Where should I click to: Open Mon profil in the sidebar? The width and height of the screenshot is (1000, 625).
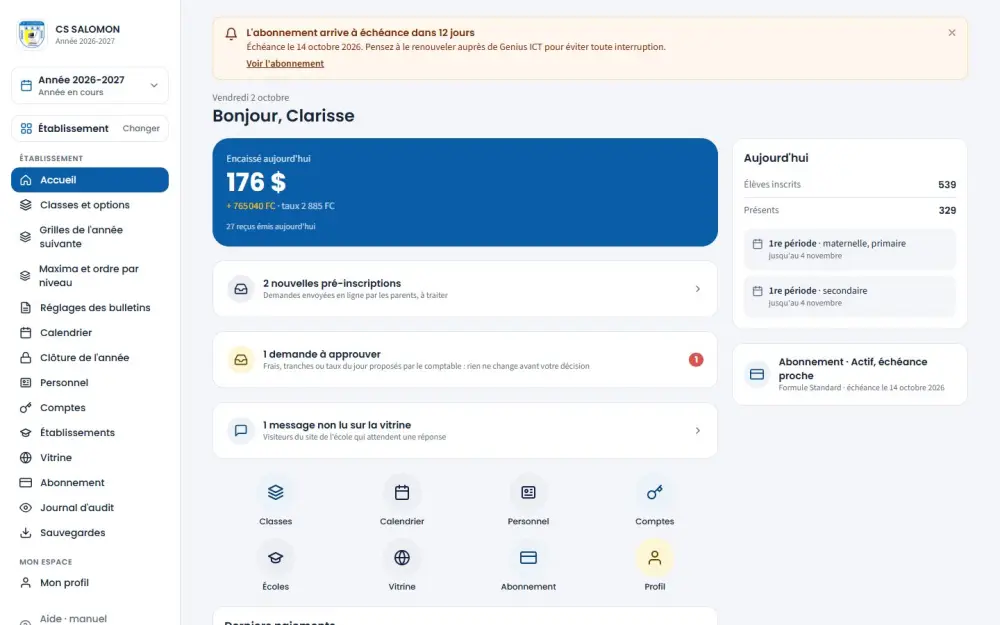point(90,582)
